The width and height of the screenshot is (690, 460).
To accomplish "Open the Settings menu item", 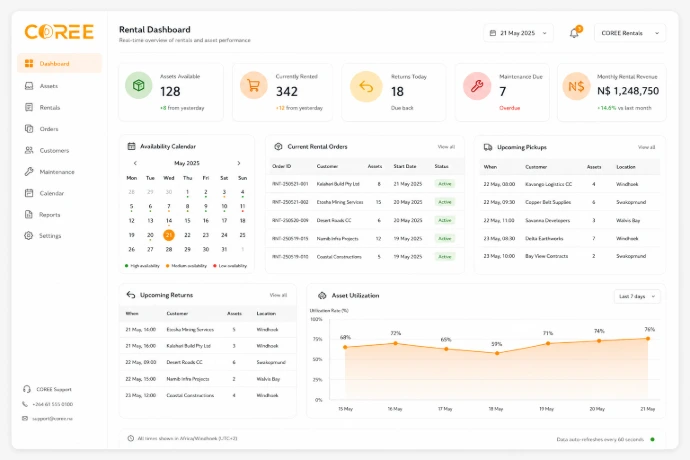I will [59, 236].
